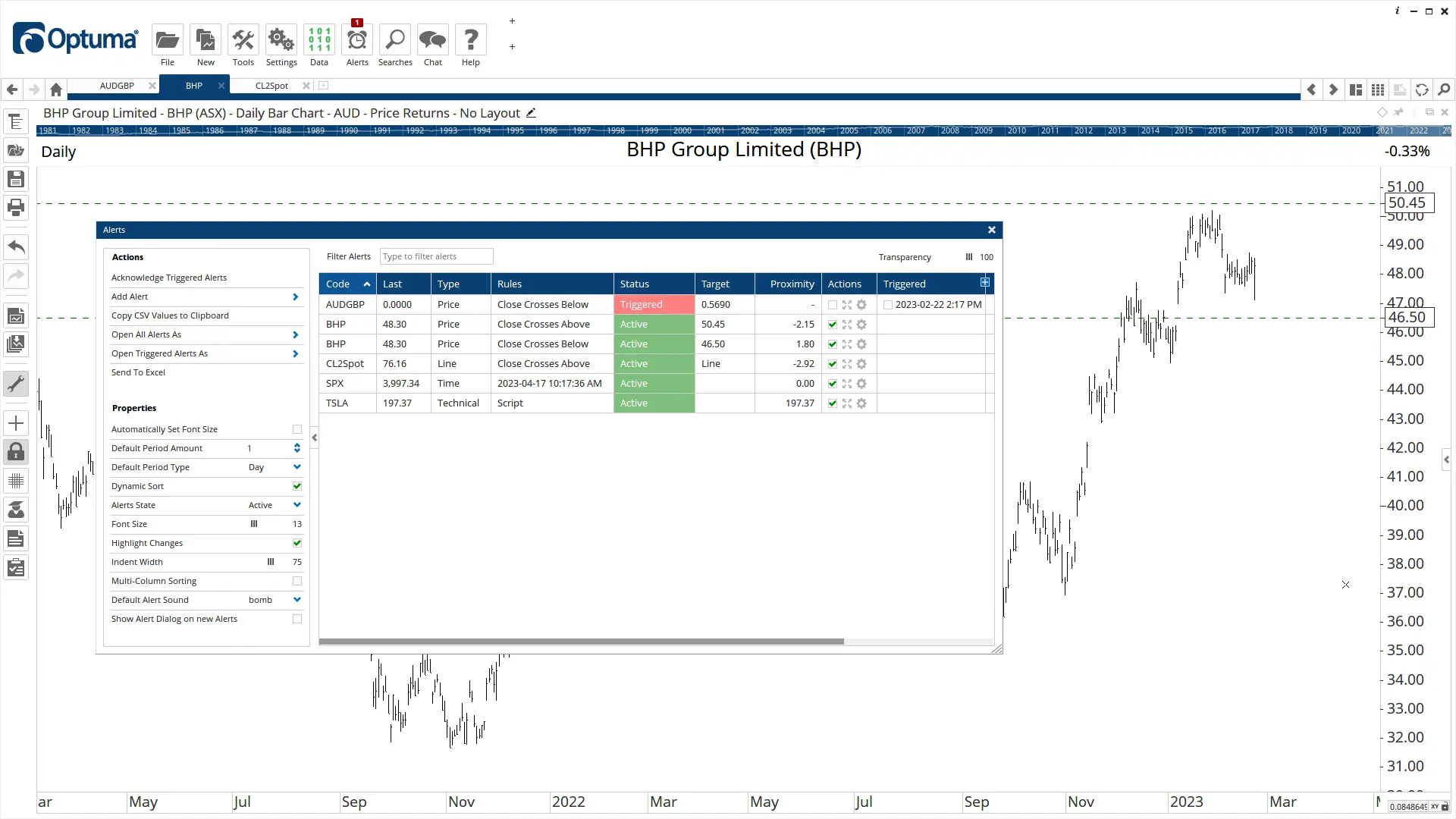The width and height of the screenshot is (1456, 819).
Task: Disable Dynamic Sort checkbox
Action: [297, 486]
